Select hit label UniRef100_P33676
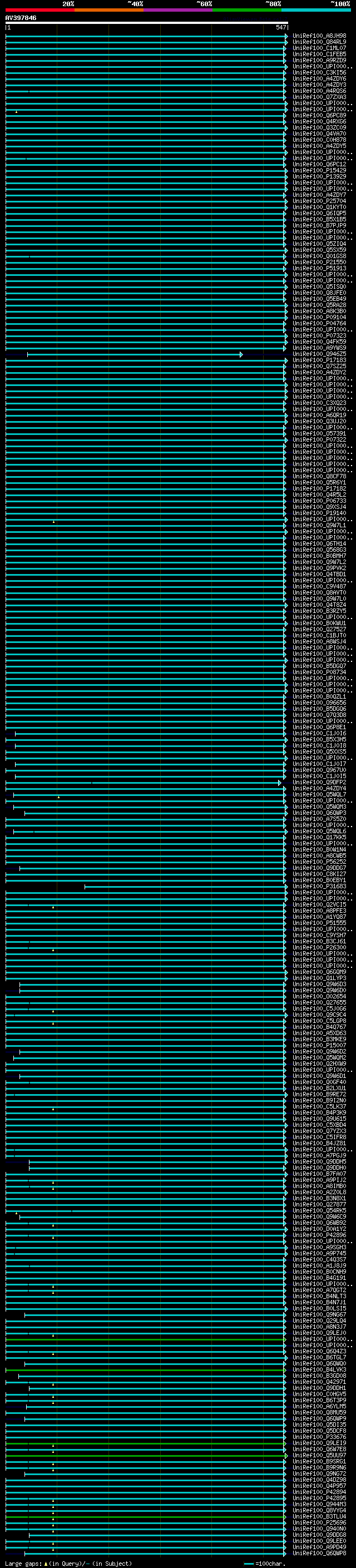 pos(319,1437)
